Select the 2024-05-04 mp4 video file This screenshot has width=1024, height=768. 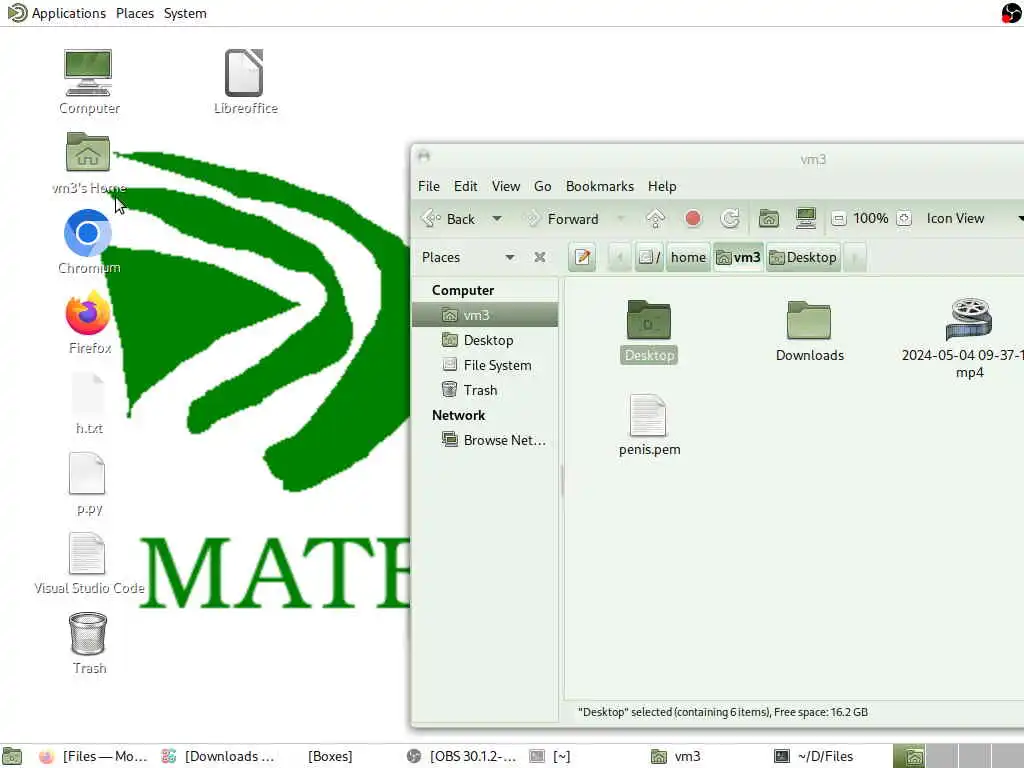coord(969,338)
